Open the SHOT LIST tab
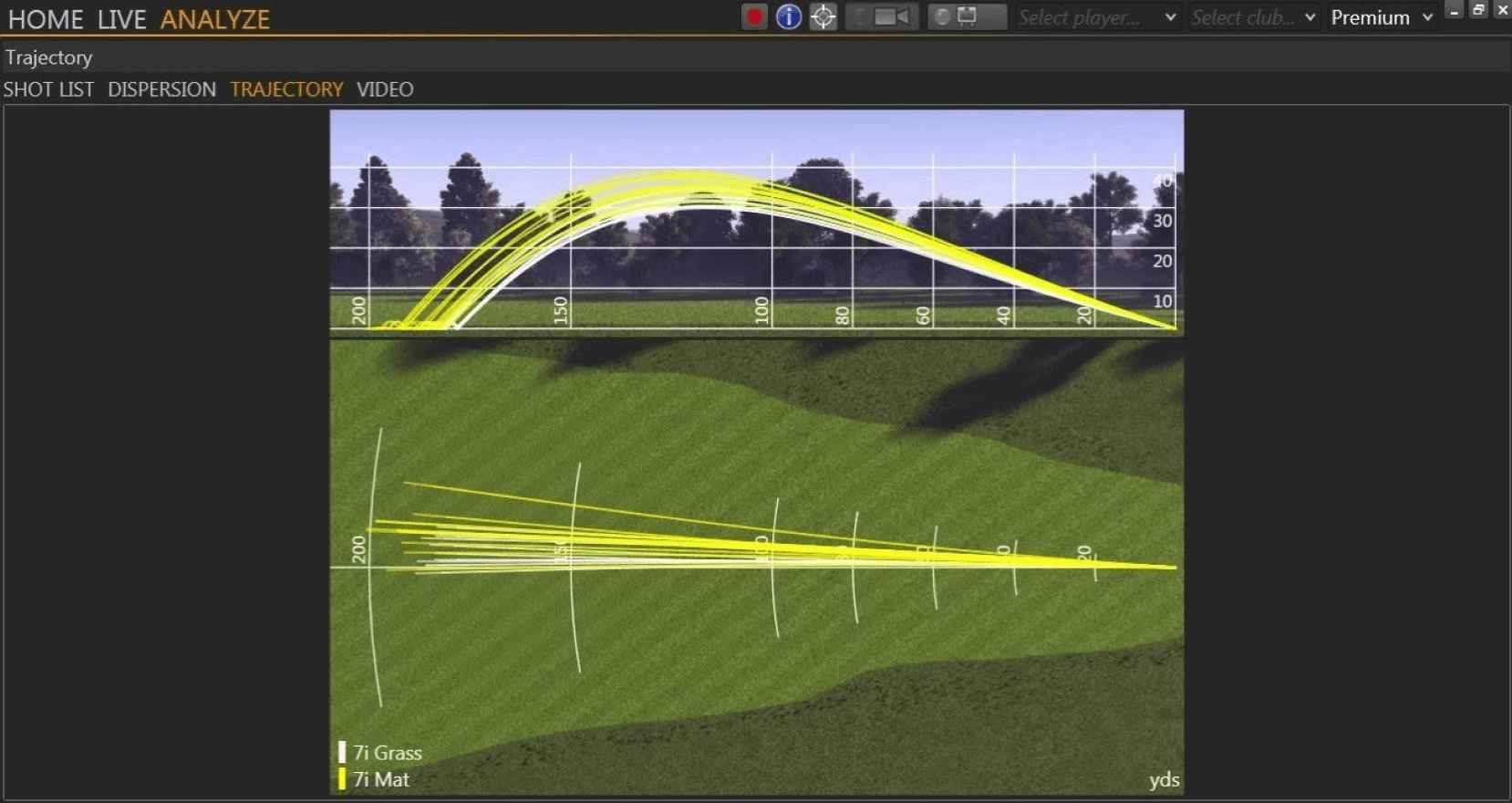The height and width of the screenshot is (803, 1512). 49,89
